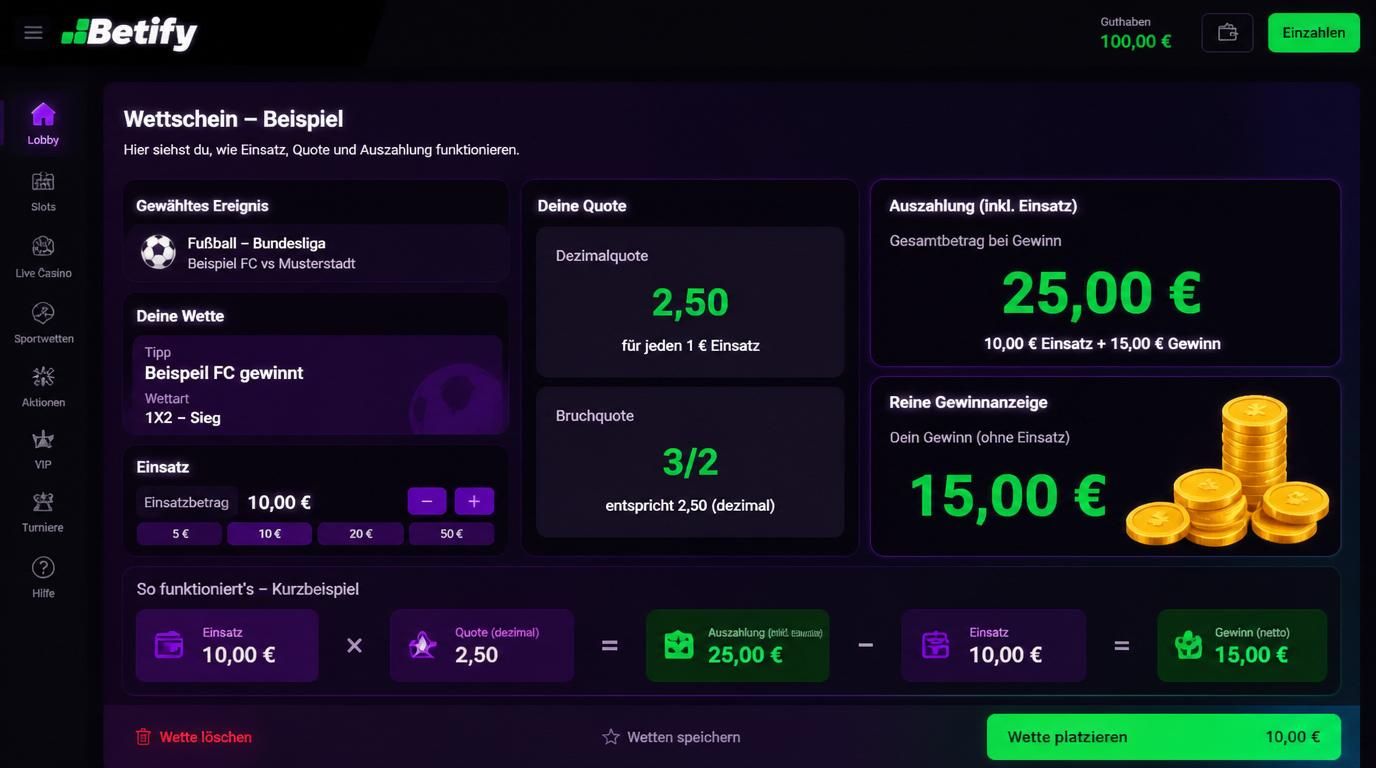The image size is (1376, 768).
Task: Click the Guthaben 100,00 € balance
Action: click(1136, 34)
